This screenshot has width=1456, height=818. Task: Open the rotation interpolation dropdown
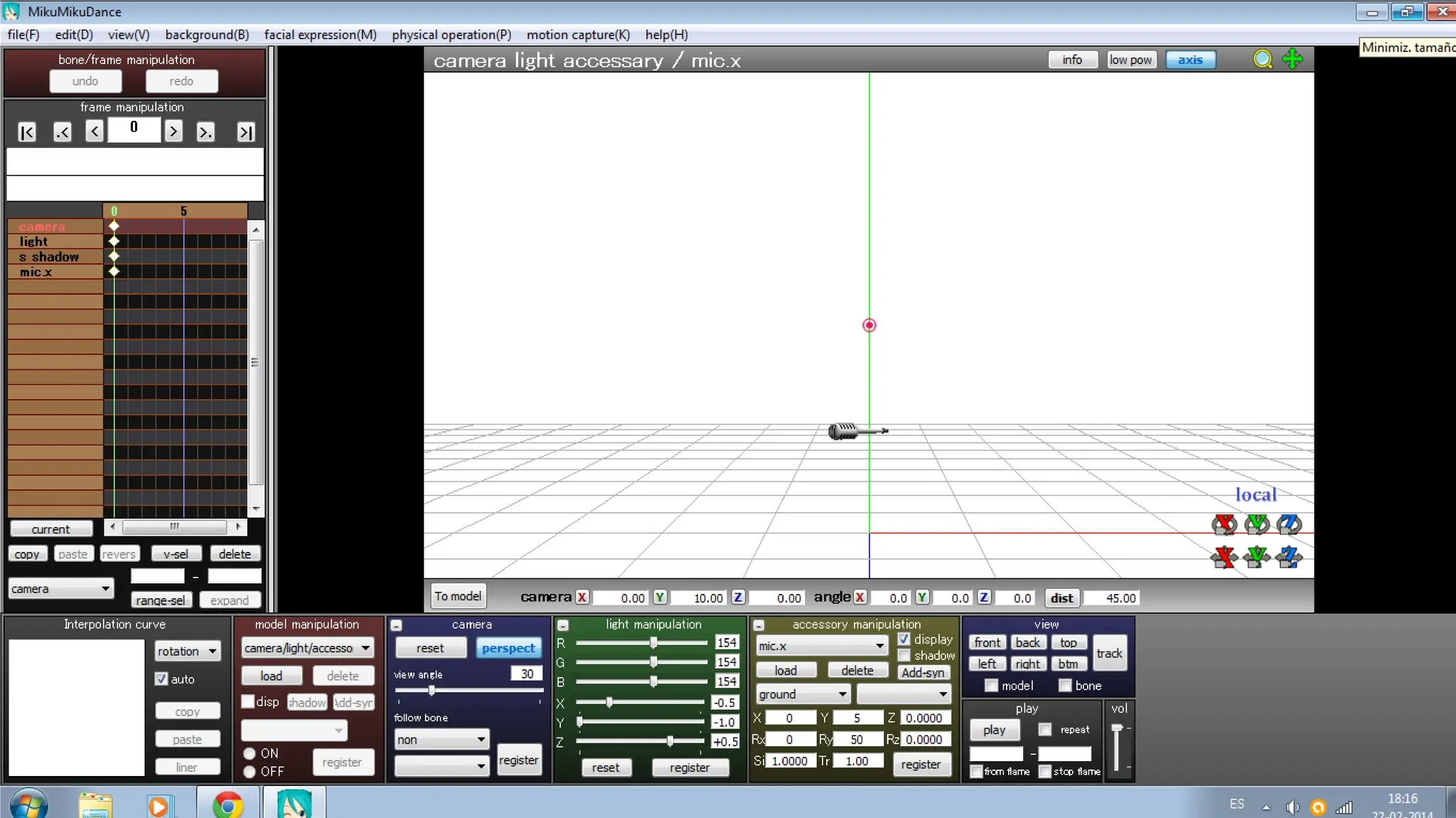188,651
